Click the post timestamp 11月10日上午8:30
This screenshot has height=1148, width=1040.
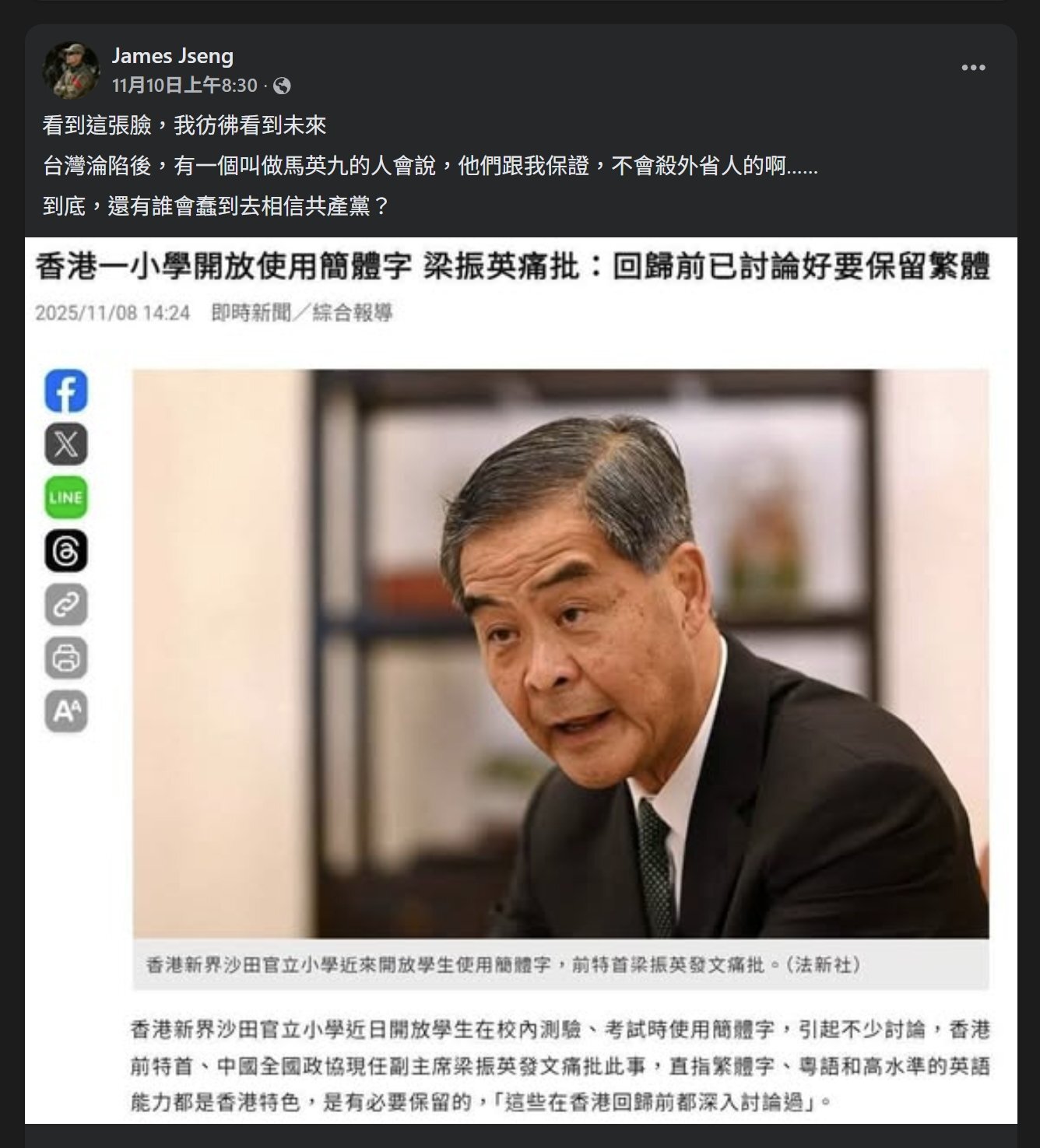(184, 86)
